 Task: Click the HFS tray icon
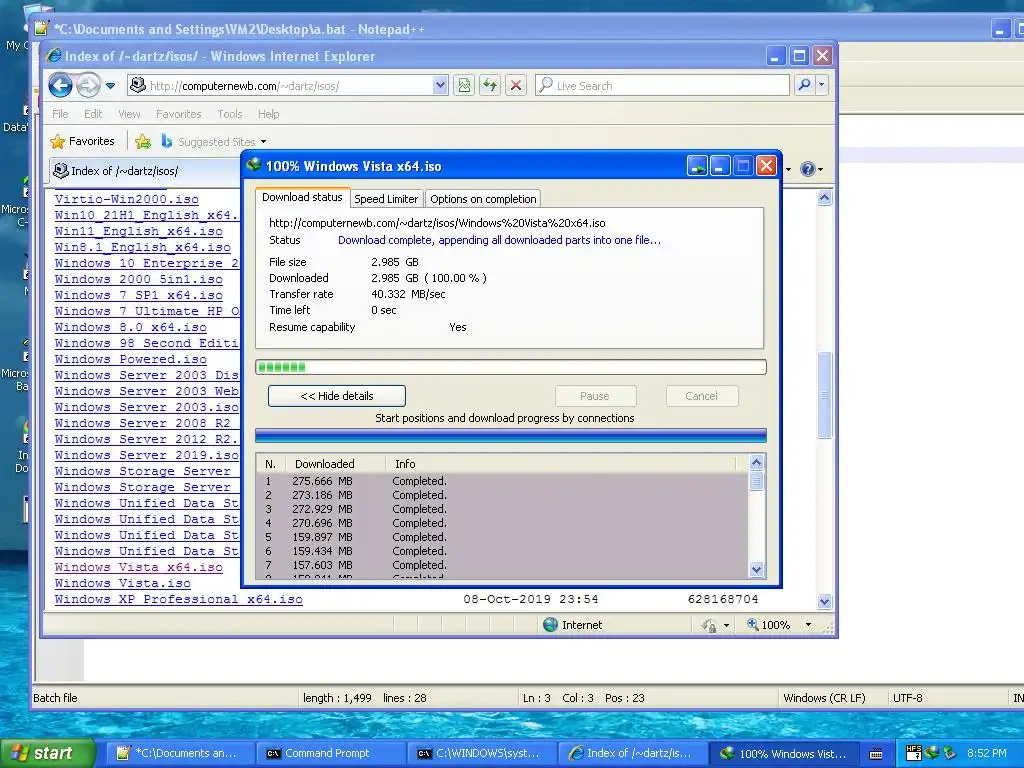914,753
